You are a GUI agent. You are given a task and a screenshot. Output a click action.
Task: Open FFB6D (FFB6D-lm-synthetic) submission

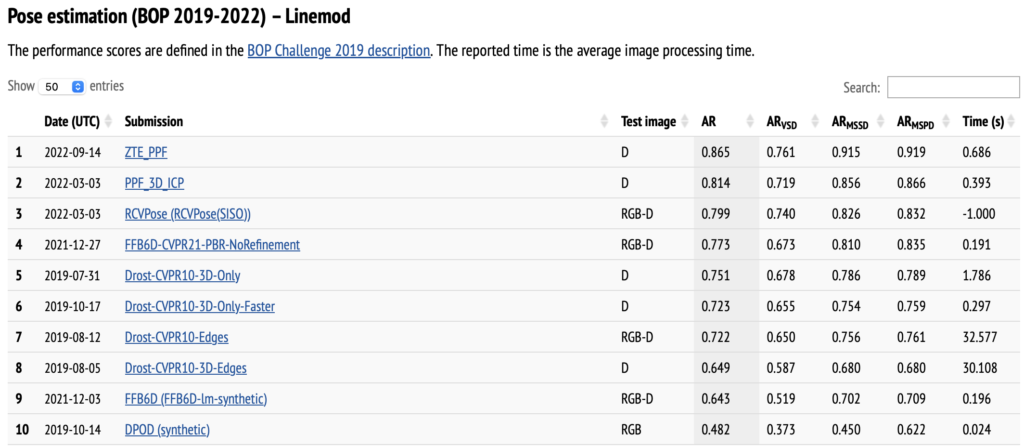pos(195,399)
